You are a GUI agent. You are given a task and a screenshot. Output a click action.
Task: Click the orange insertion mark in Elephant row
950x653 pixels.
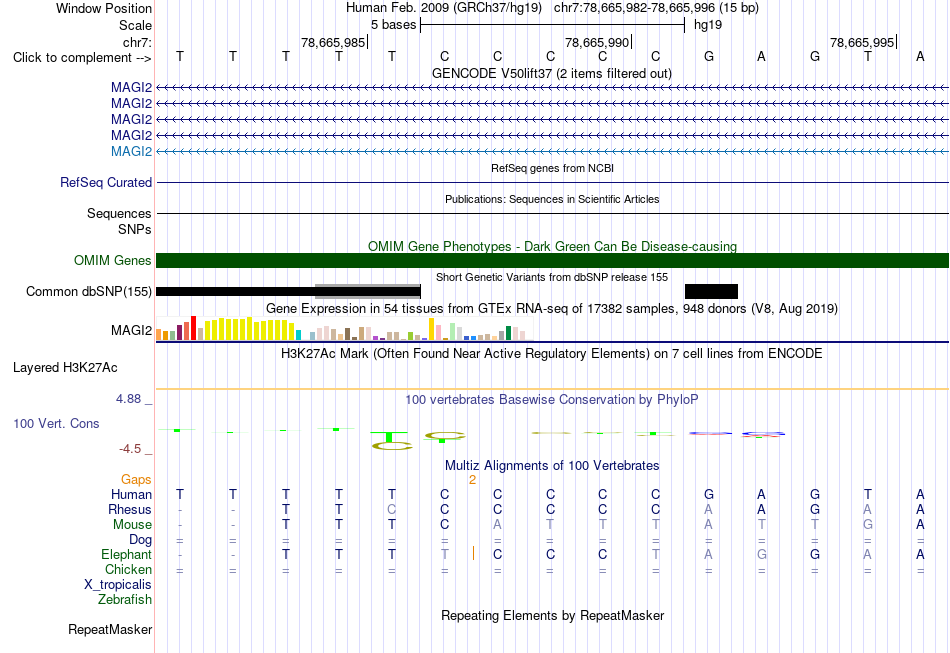[x=473, y=553]
